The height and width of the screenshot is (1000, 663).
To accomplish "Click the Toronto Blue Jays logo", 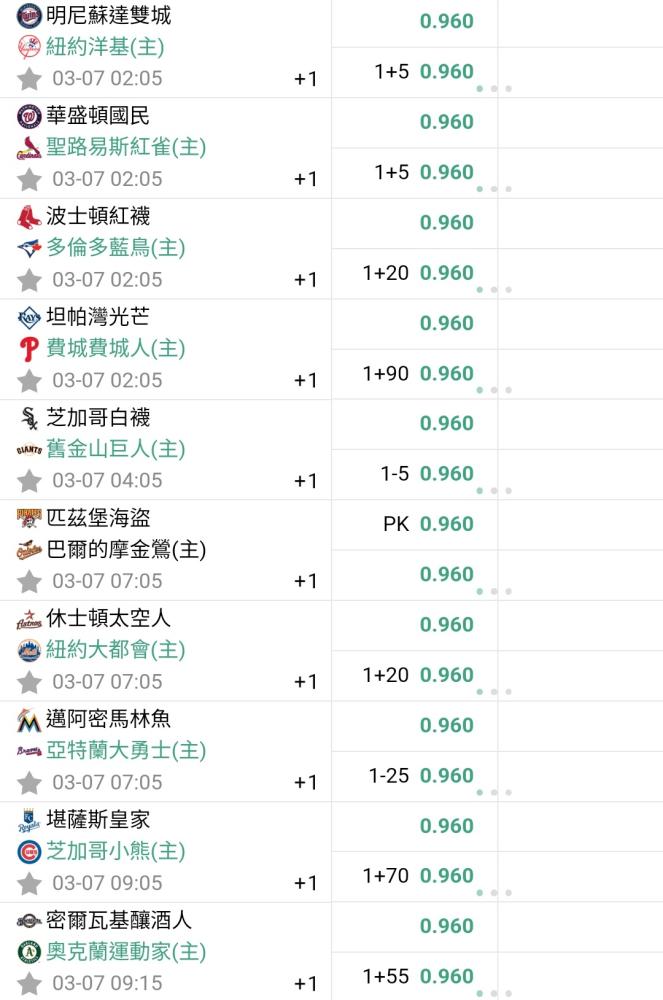I will (29, 248).
